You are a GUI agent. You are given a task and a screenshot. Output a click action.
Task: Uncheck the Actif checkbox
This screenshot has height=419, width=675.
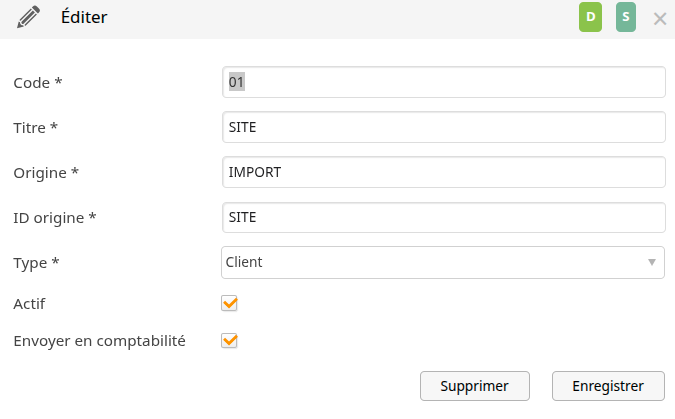click(x=229, y=303)
